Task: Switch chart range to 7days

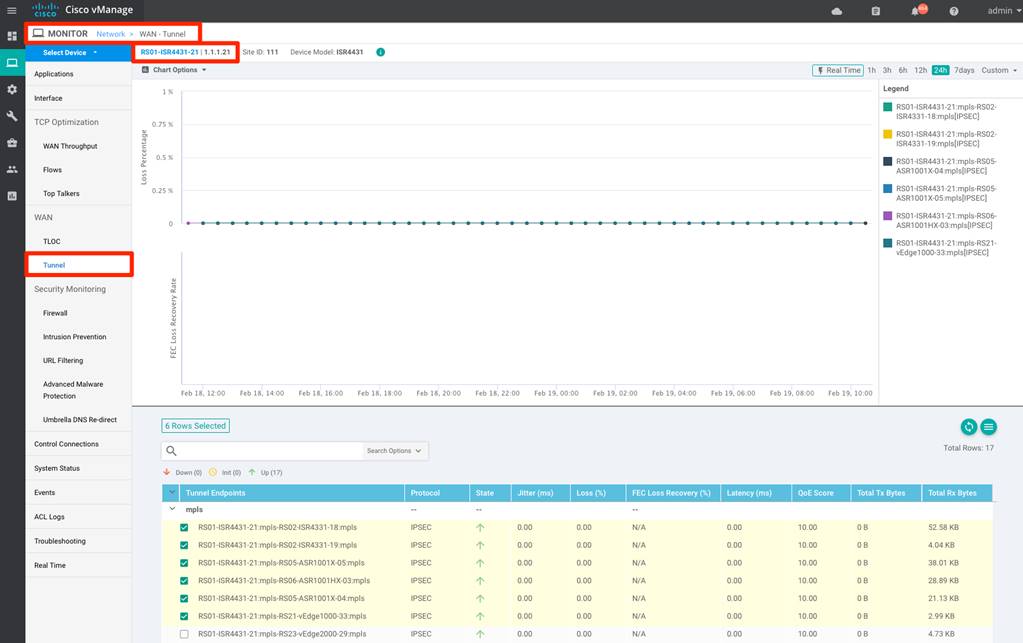Action: (x=964, y=70)
